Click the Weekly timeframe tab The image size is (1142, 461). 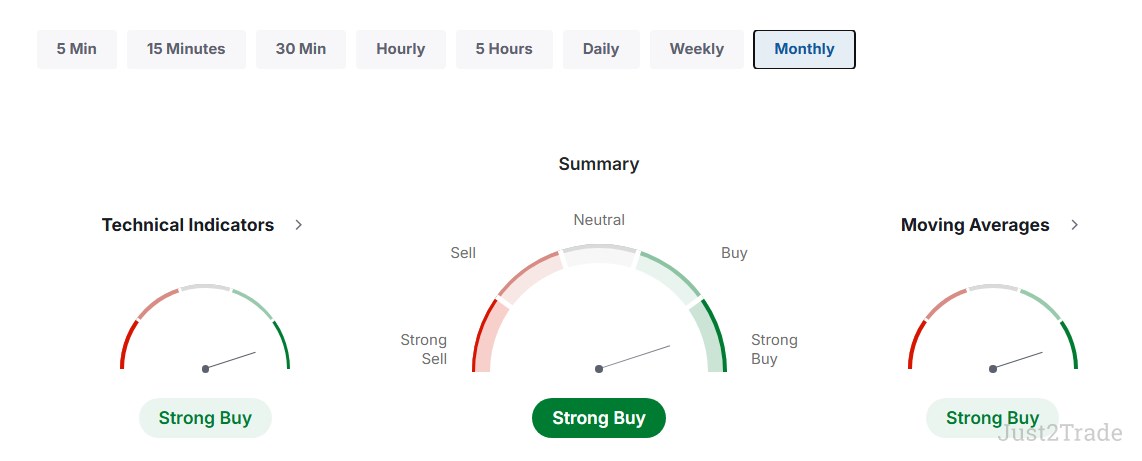coord(697,49)
